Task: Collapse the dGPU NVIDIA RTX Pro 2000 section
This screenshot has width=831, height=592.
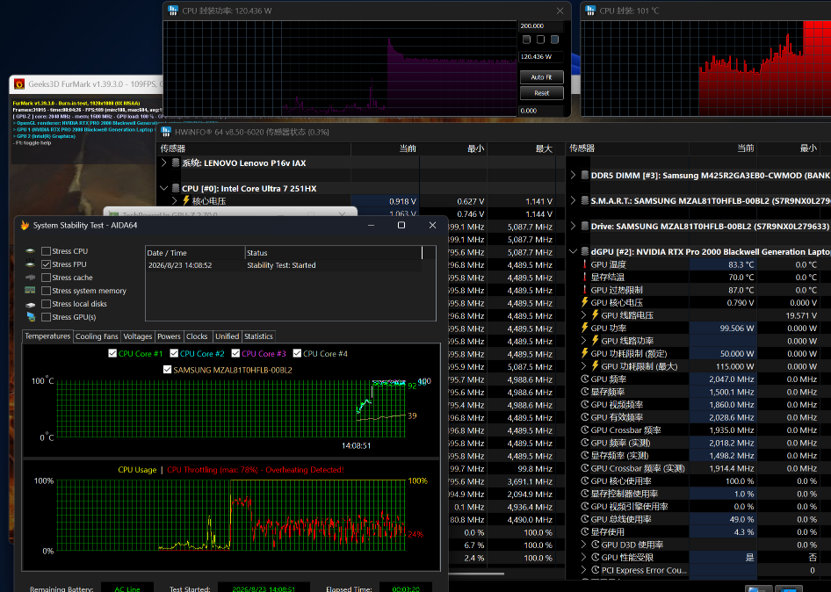Action: 573,251
